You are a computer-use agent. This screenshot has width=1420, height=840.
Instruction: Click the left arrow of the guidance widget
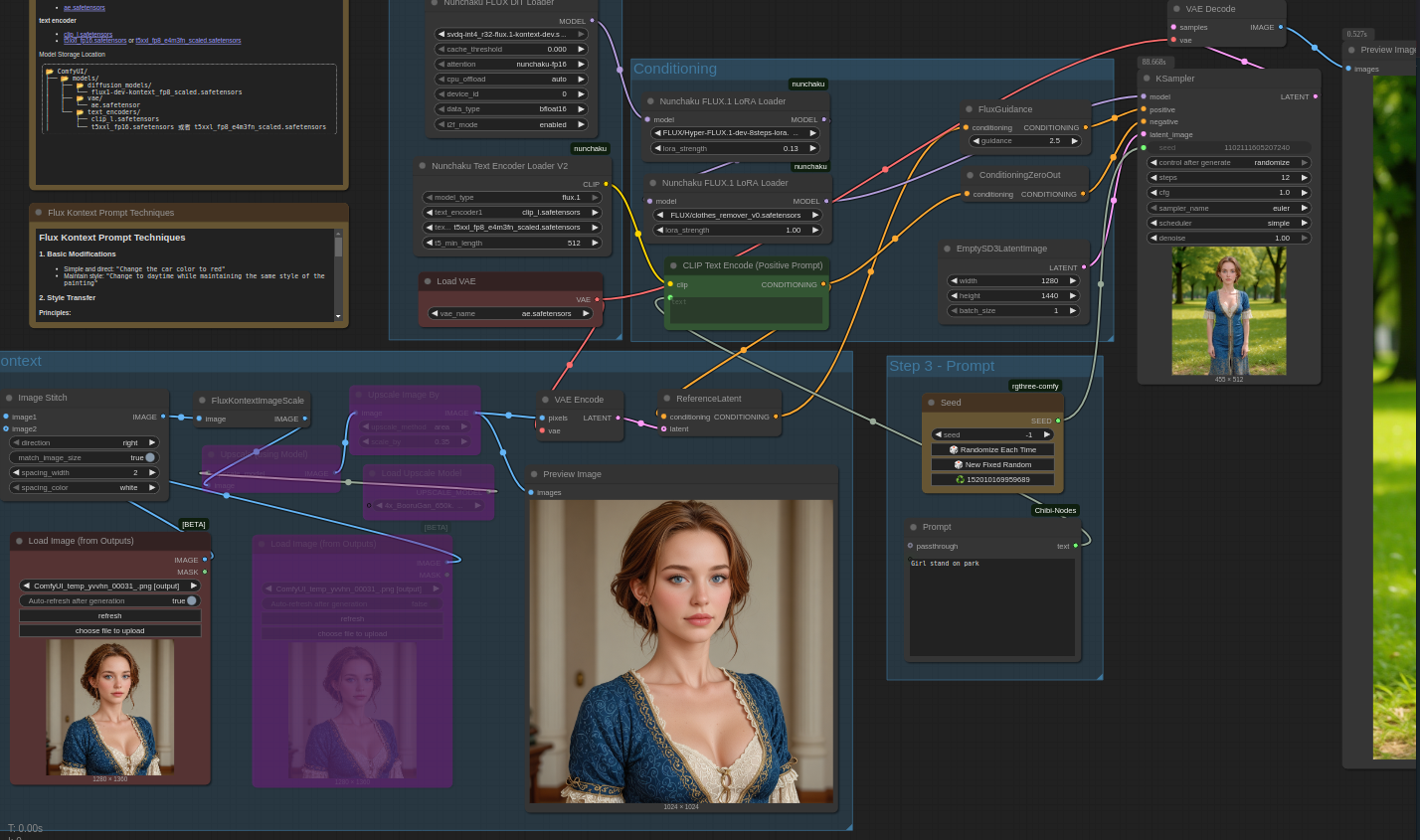tap(975, 141)
